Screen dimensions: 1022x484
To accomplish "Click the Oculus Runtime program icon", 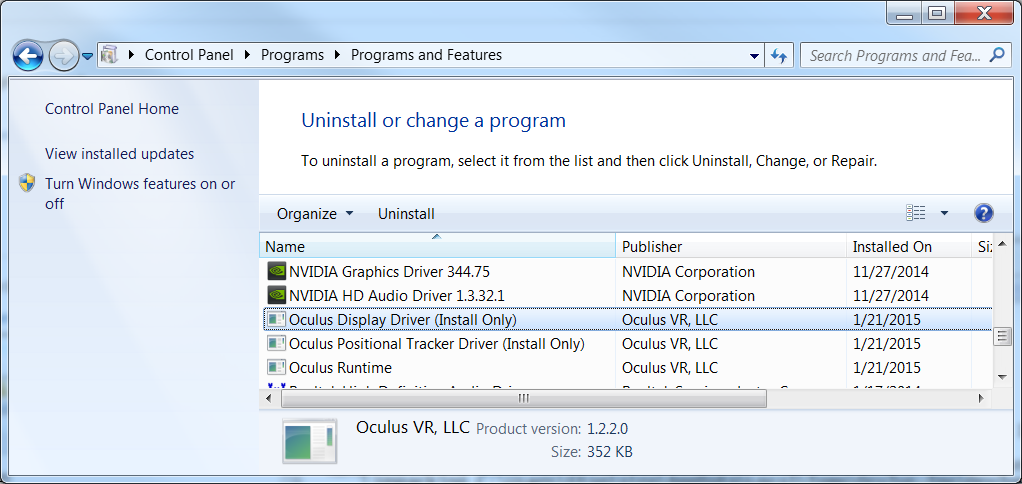I will point(277,368).
